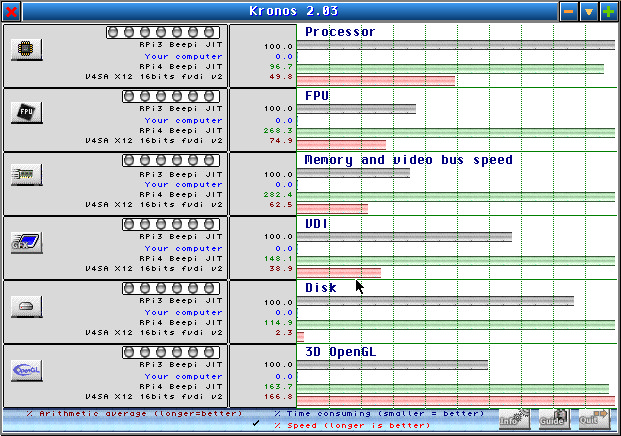Click the 38.9 VDI score
Screen dimensions: 621x436
coord(281,268)
